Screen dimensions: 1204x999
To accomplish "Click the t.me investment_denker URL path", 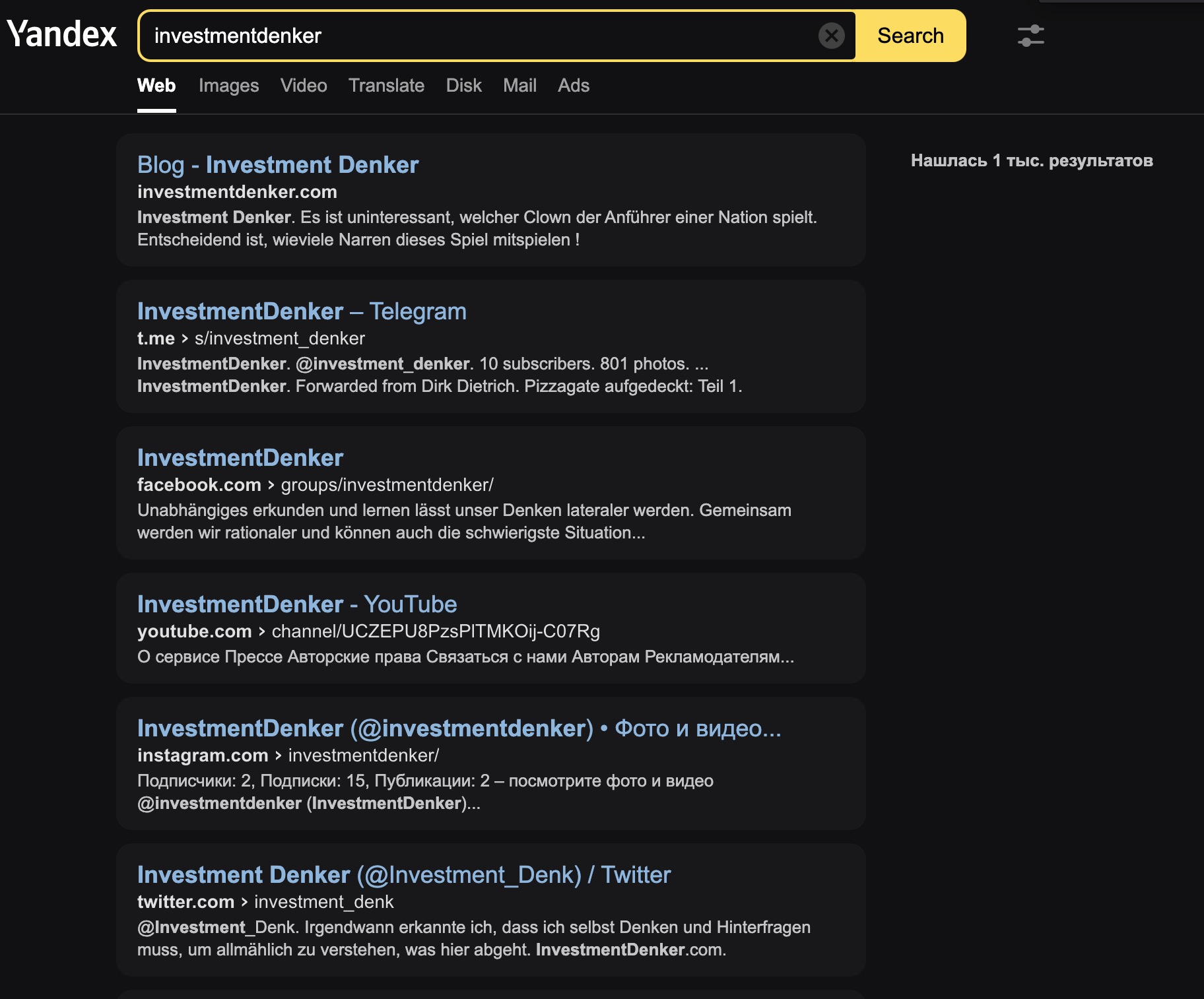I will (279, 338).
